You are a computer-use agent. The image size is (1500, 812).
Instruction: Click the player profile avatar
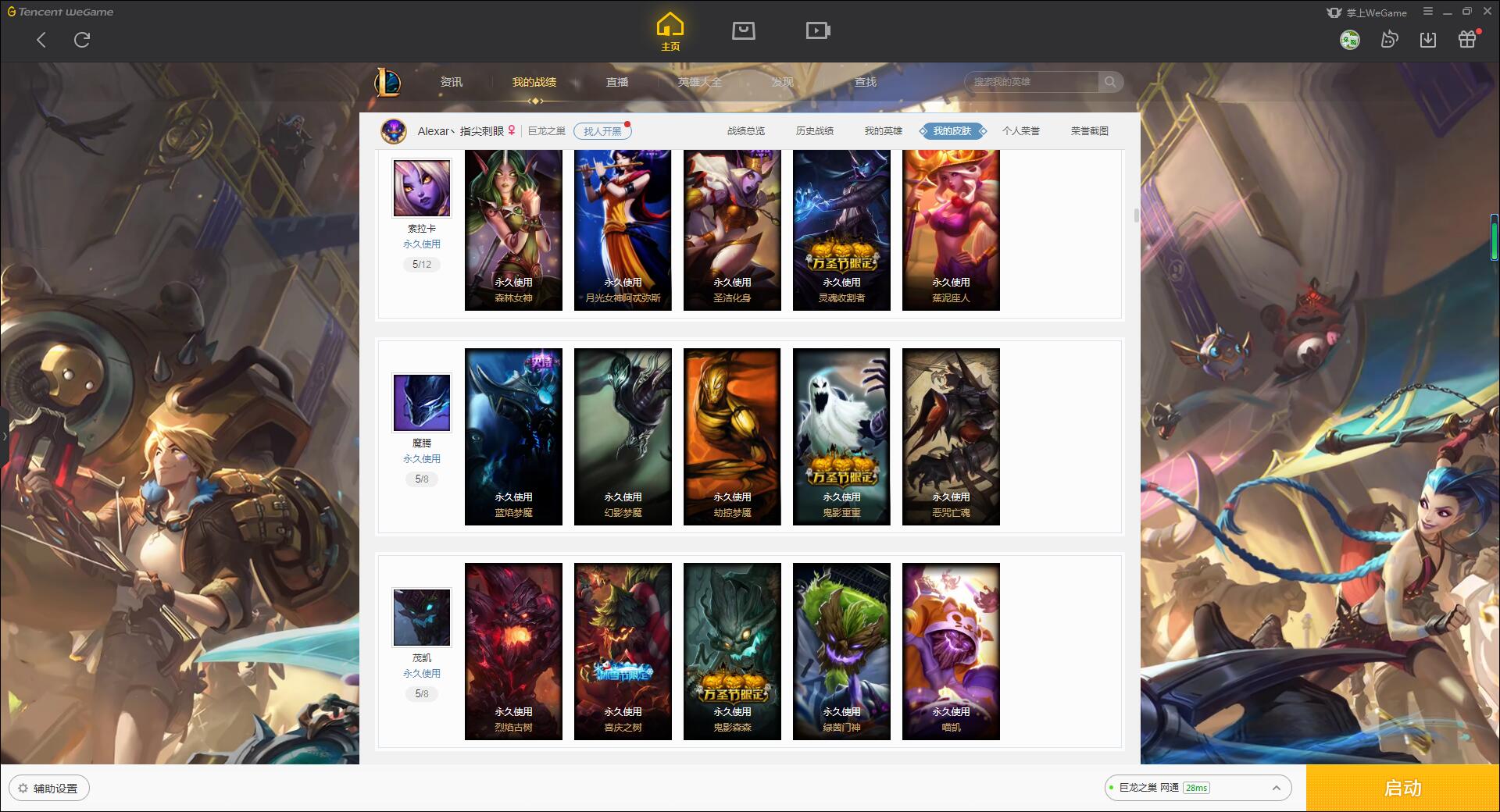[394, 131]
